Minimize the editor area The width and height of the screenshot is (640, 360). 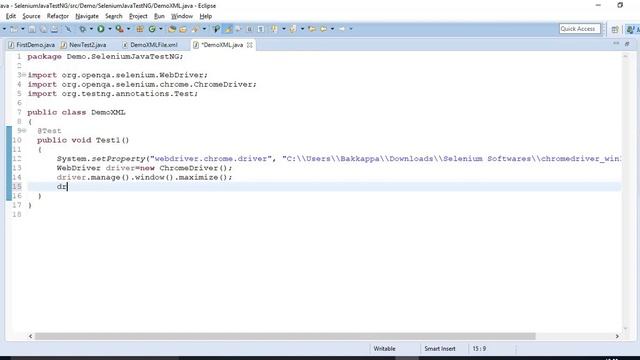click(616, 43)
